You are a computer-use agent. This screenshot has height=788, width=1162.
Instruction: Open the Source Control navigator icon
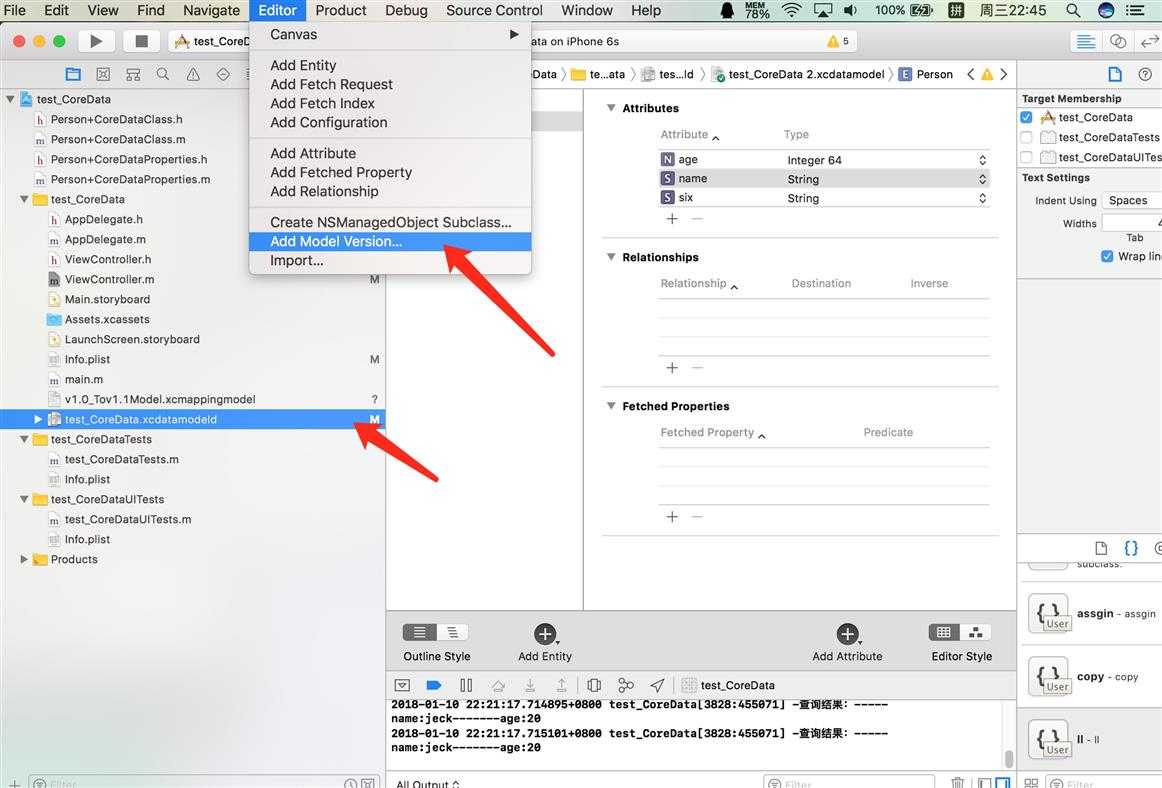pyautogui.click(x=103, y=74)
